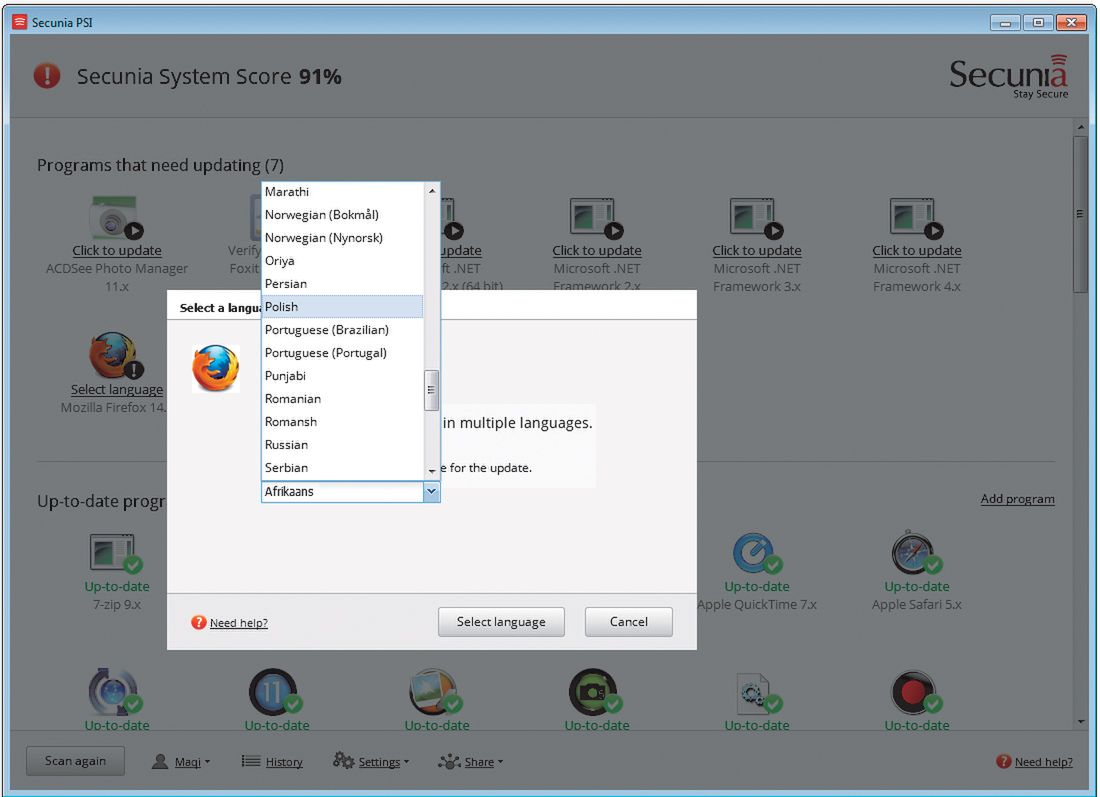Screen dimensions: 1100x797
Task: Click the Mozilla Firefox program icon in the list
Action: click(x=116, y=356)
